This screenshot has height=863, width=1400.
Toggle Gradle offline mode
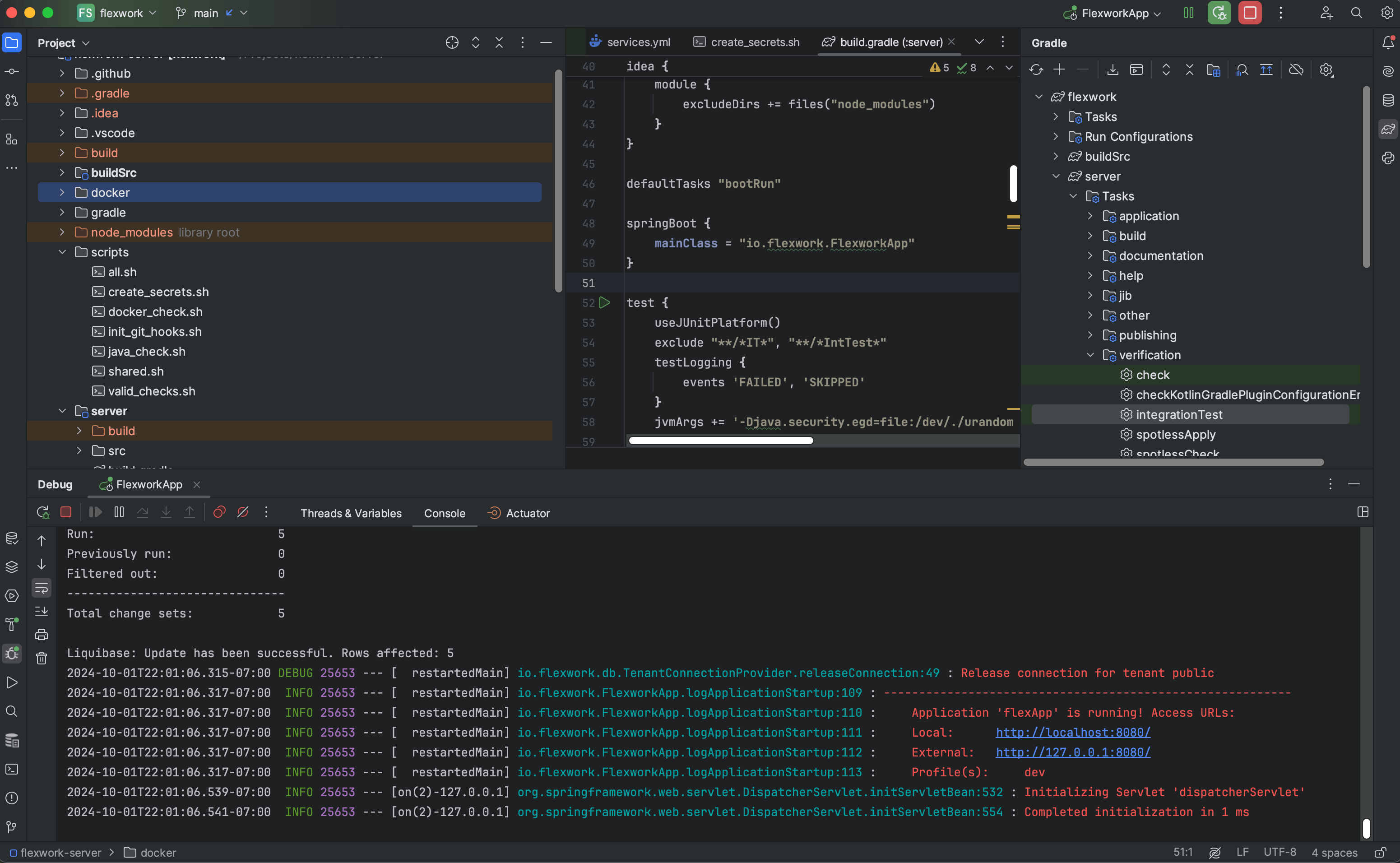(1296, 69)
